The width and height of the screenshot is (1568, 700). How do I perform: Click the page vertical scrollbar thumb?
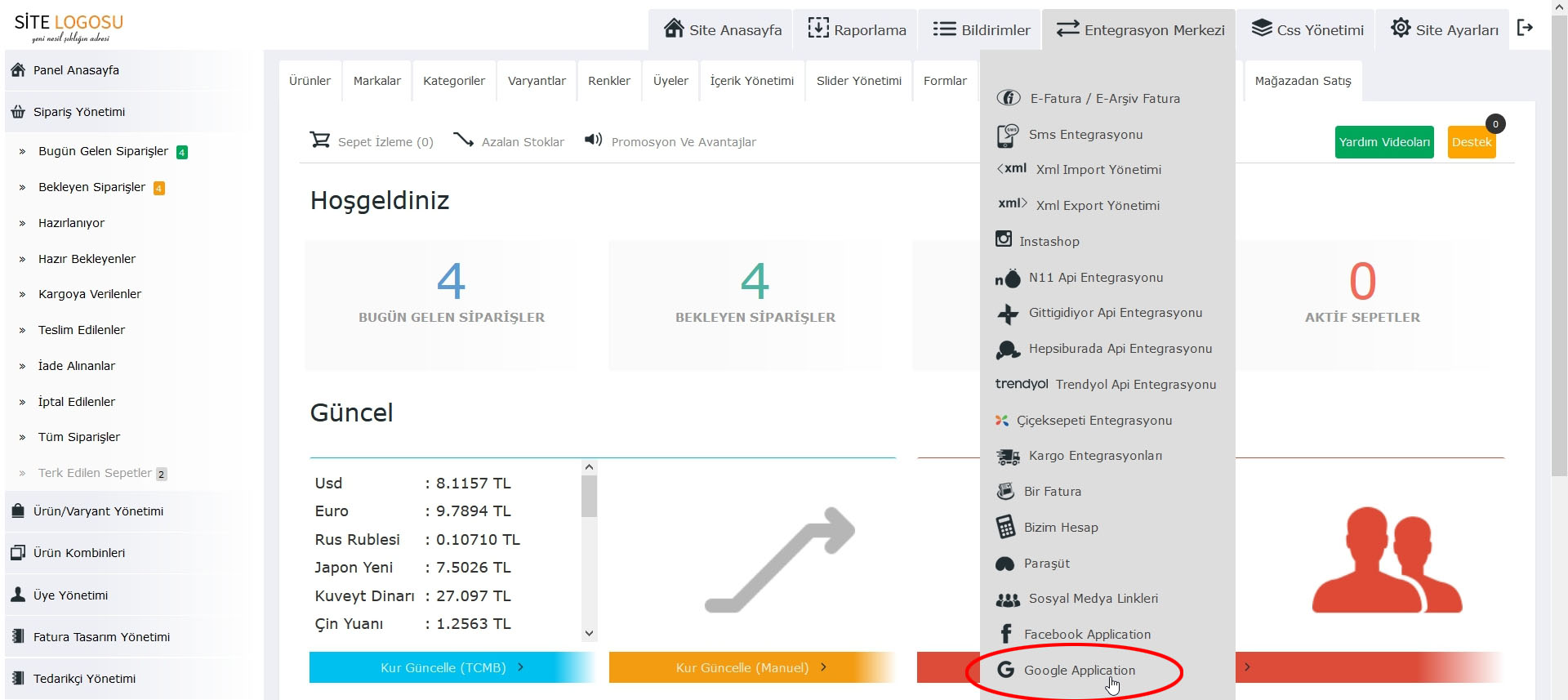click(x=1559, y=245)
